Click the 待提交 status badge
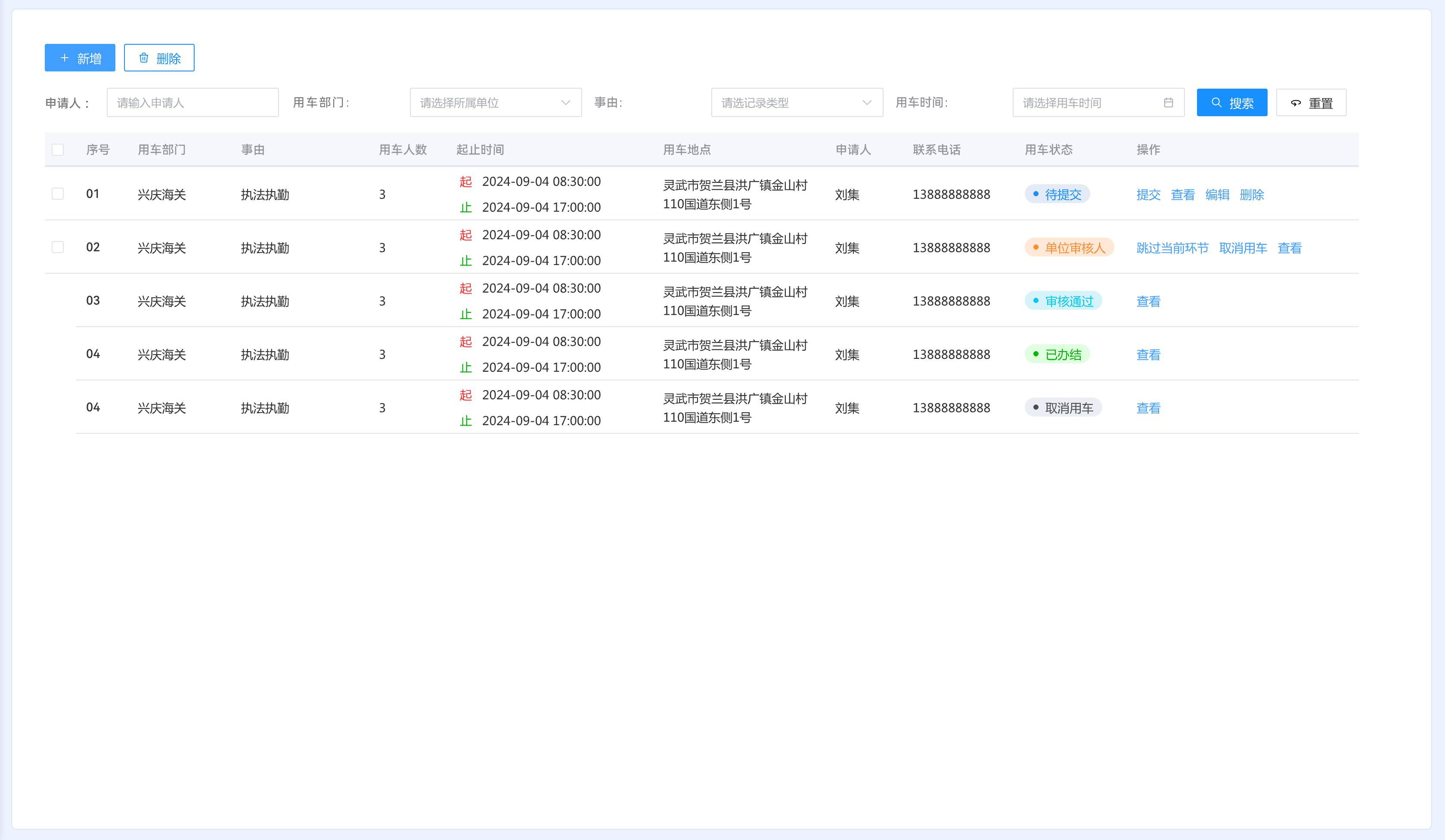Screen dimensions: 1445x840 [x=1057, y=194]
